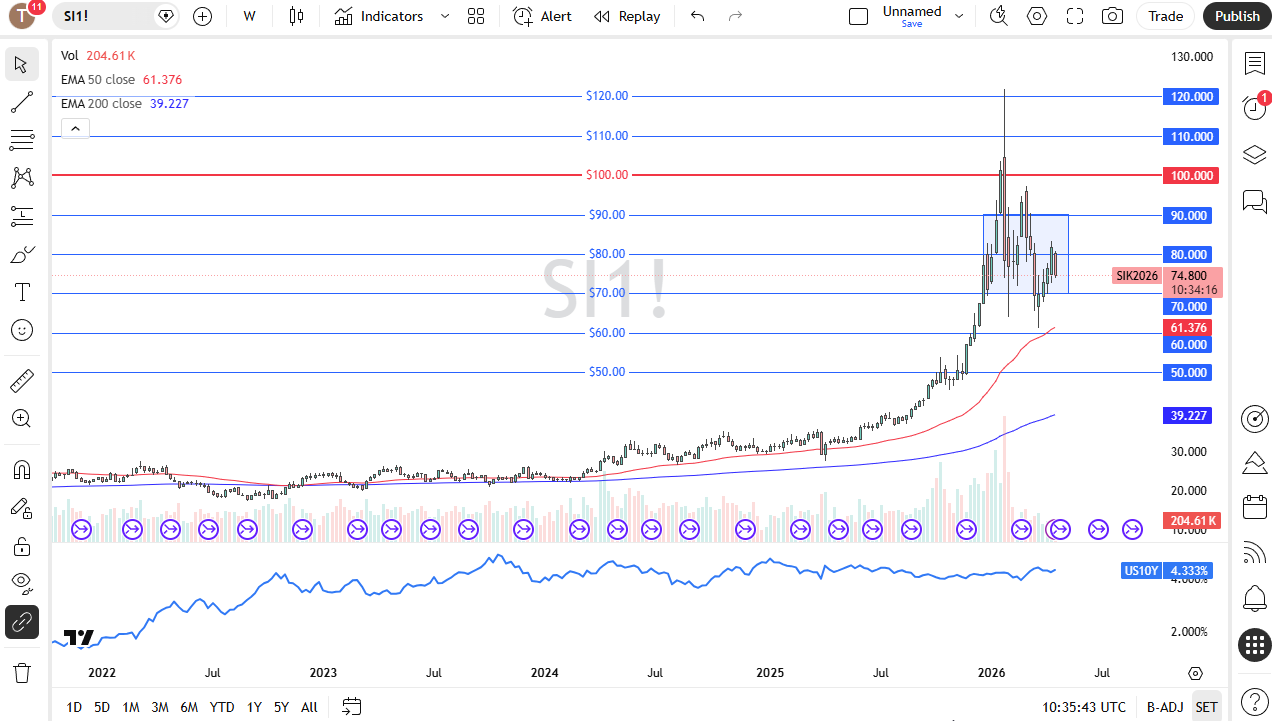Toggle B-ADJ back-adjustment setting
Image resolution: width=1272 pixels, height=721 pixels.
coord(1163,707)
